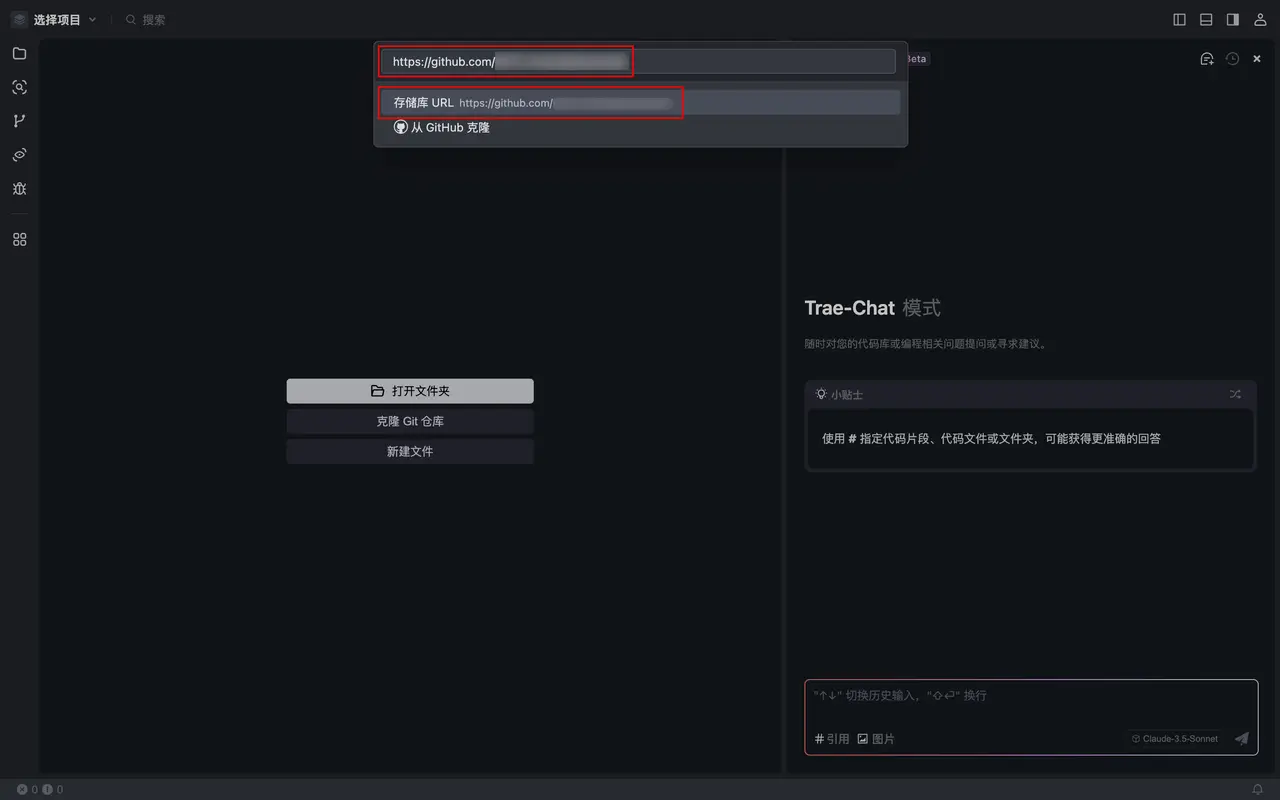Toggle the left sidebar layout icon

tap(1180, 19)
